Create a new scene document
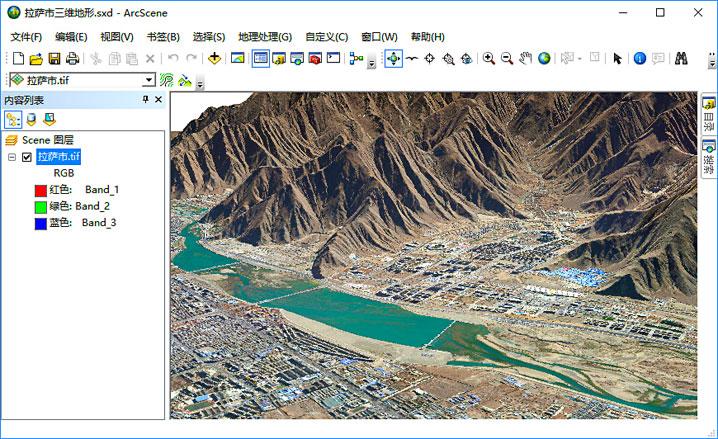Viewport: 718px width, 439px height. point(18,59)
